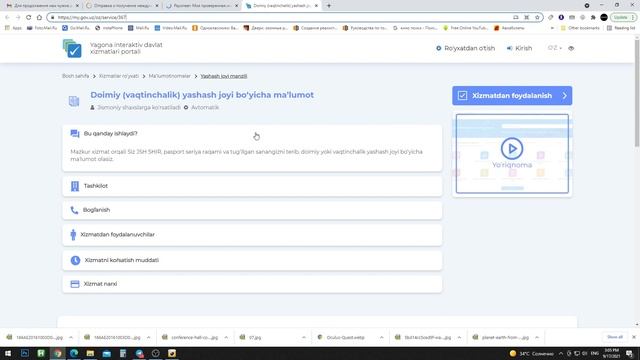Open conference-hall jpg download options arrow
The image size is (640, 360).
coord(226,337)
